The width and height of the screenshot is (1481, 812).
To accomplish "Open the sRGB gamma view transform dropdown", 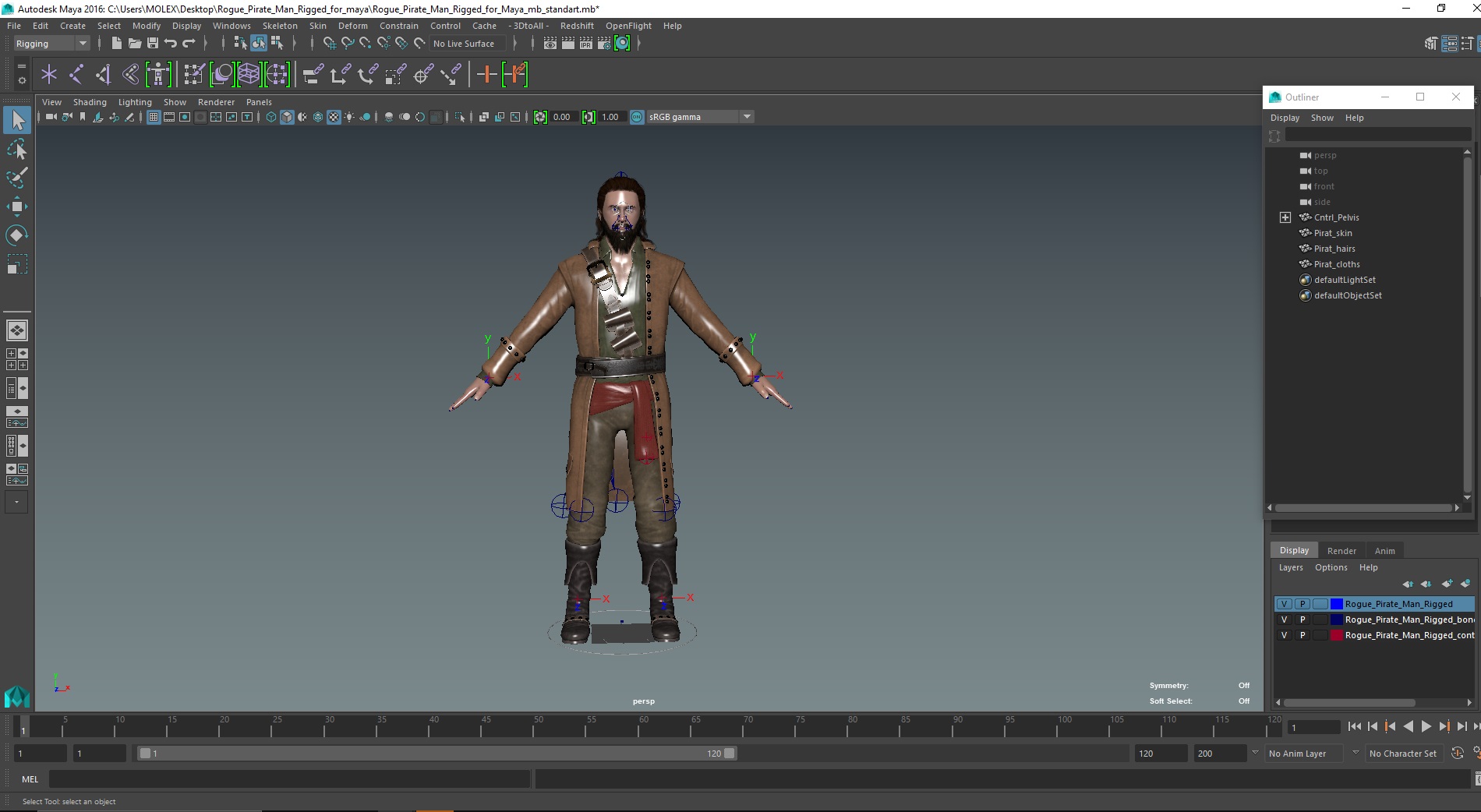I will 700,117.
